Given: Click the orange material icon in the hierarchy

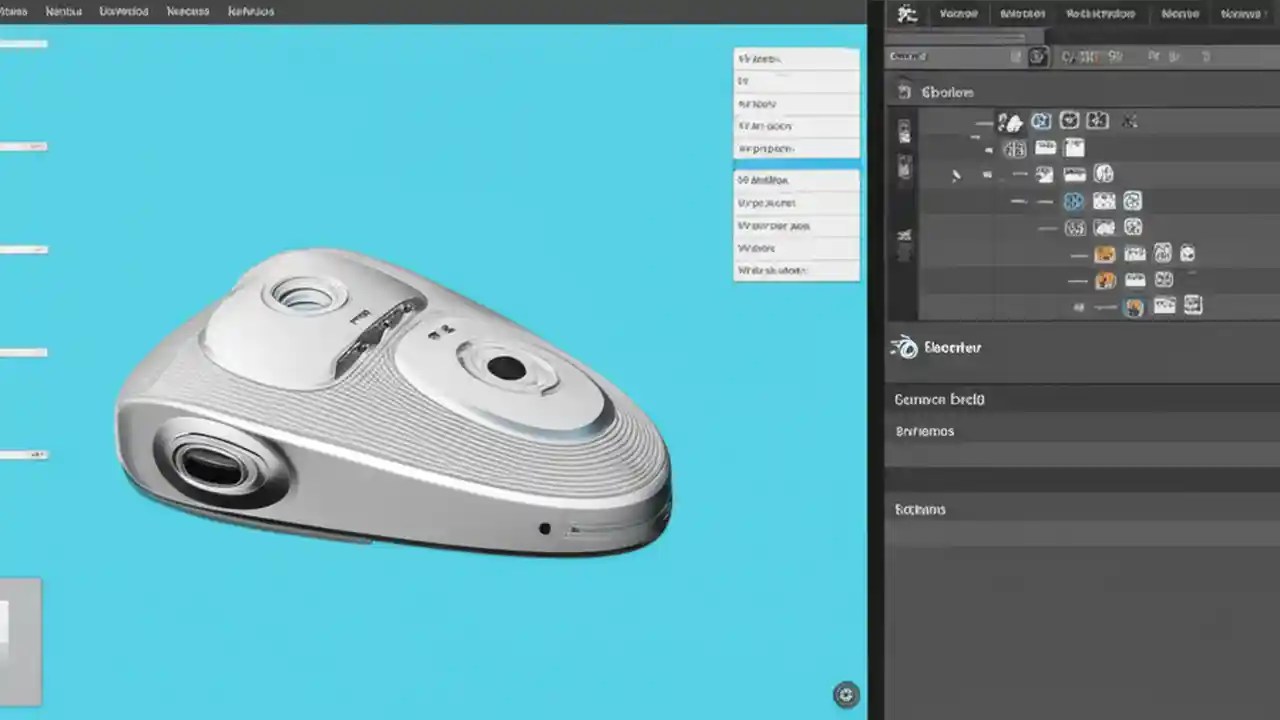Looking at the screenshot, I should pos(1104,253).
